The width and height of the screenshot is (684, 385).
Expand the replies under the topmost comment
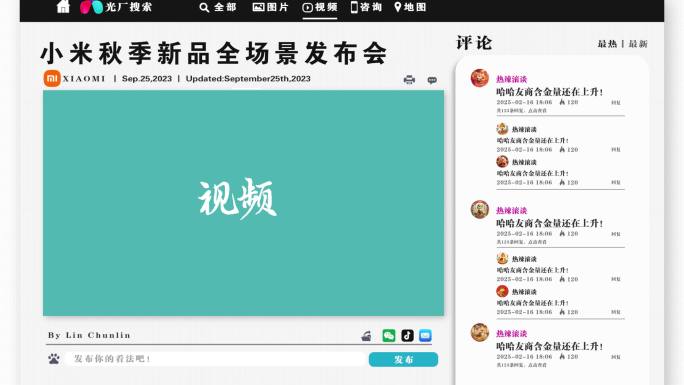521,111
